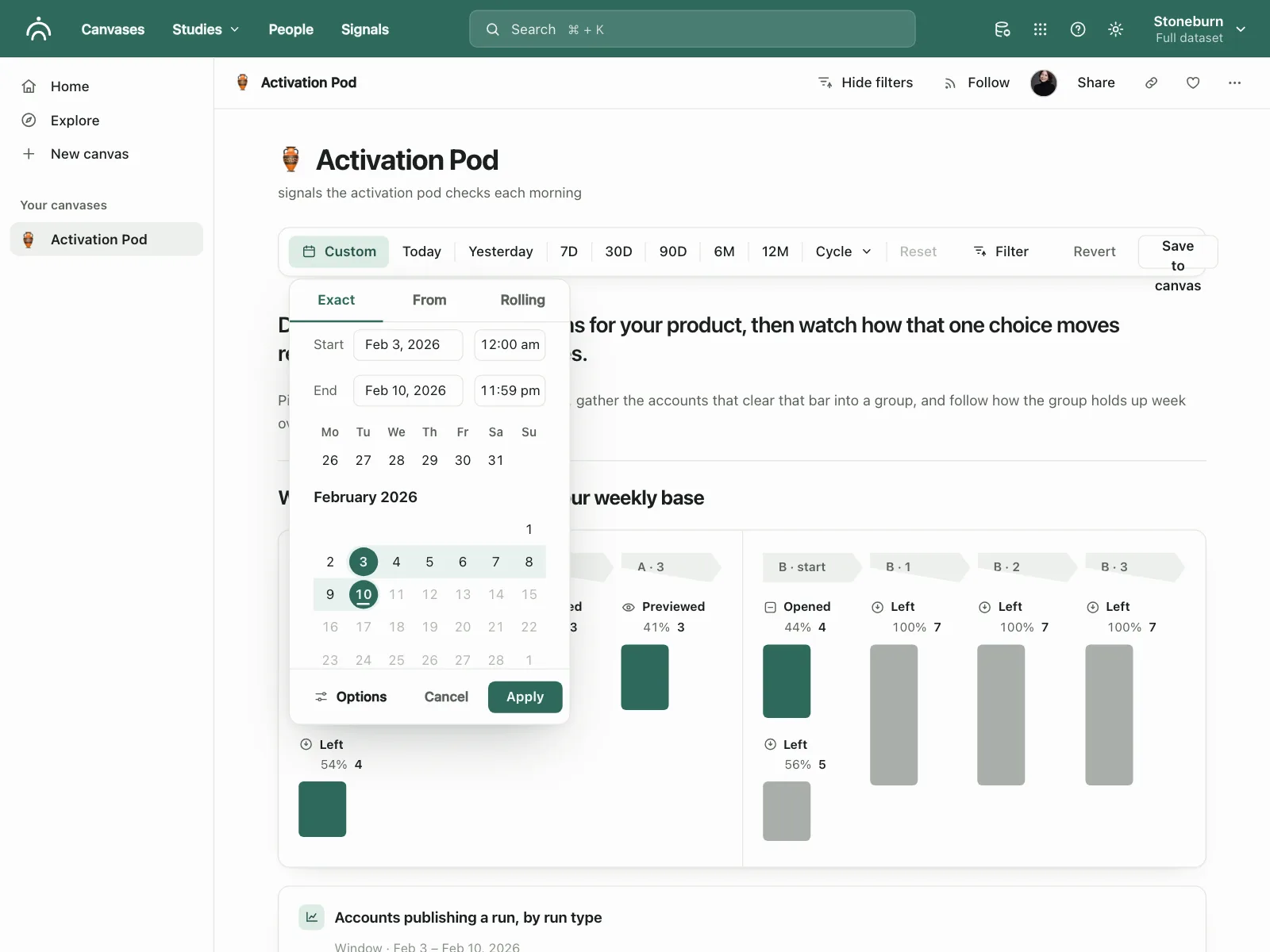The width and height of the screenshot is (1270, 952).
Task: Select the Yesterday range
Action: click(501, 251)
